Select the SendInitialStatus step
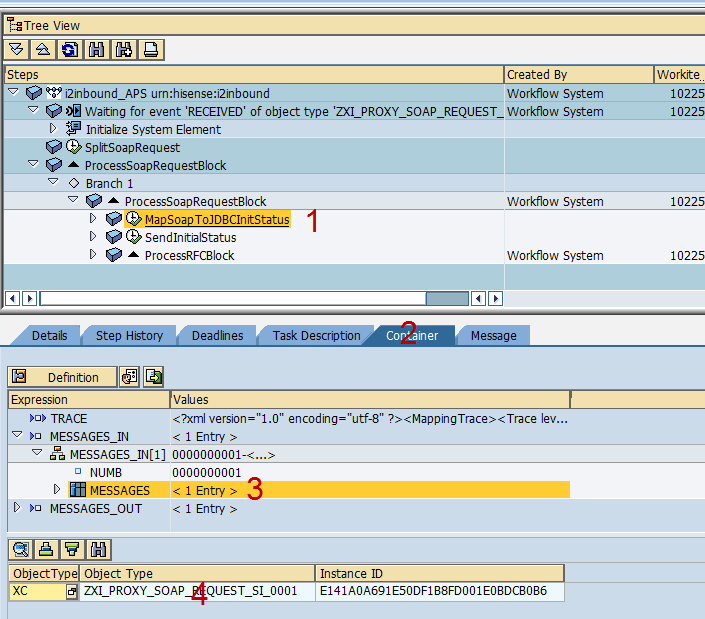 pyautogui.click(x=190, y=237)
